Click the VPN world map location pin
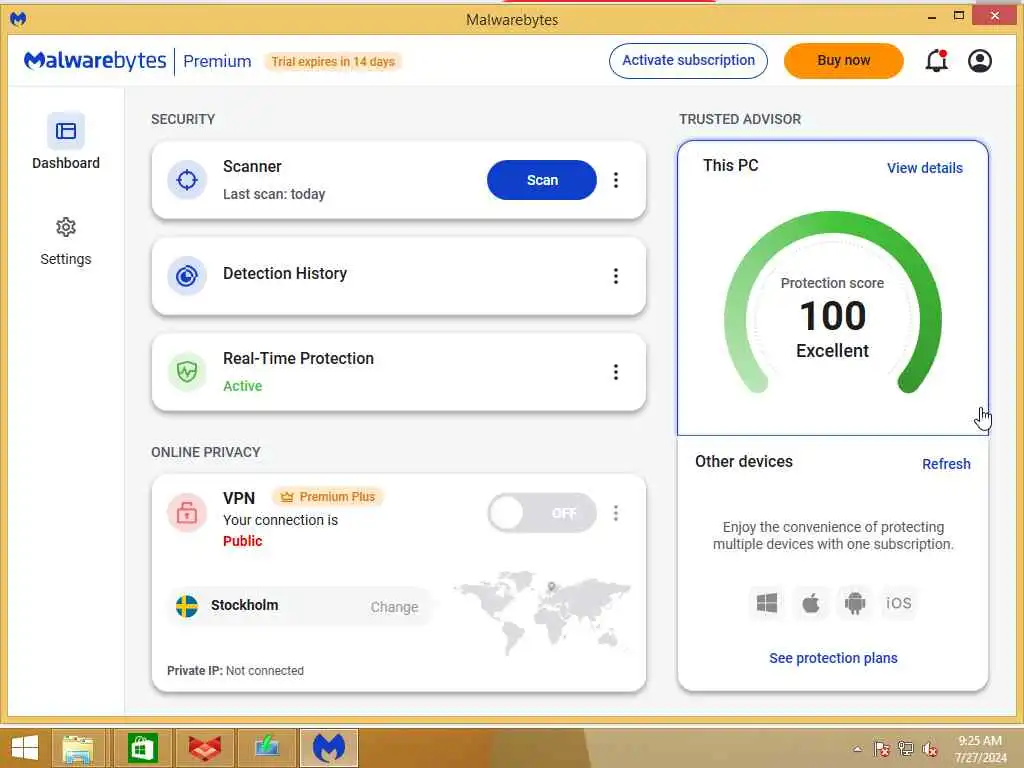Screen dimensions: 1024x768 551,586
